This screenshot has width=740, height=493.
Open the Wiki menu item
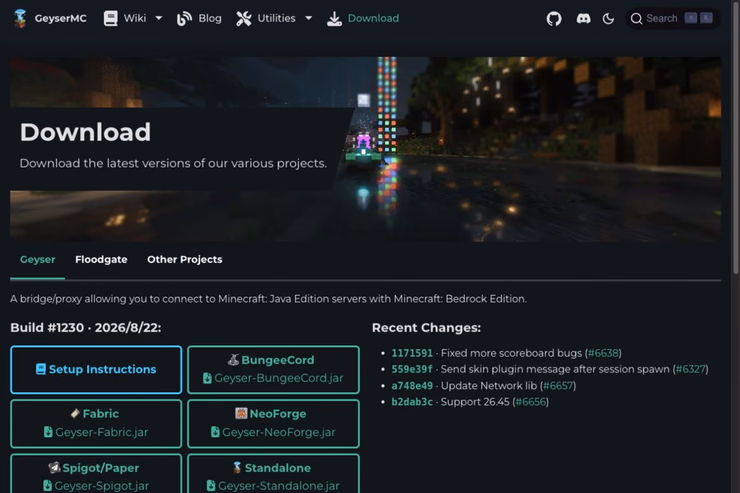(x=135, y=18)
